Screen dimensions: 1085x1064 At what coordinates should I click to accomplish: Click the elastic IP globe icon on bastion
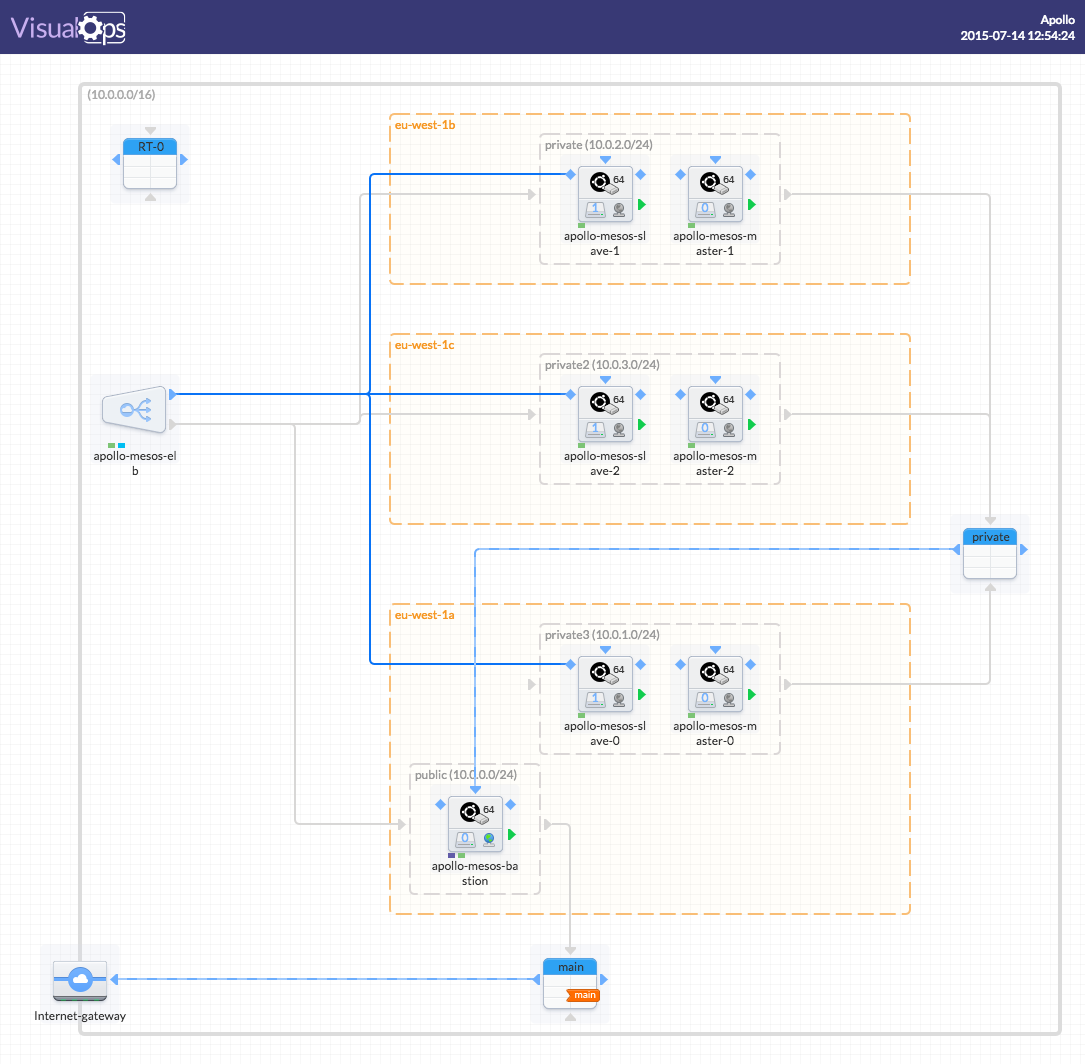[489, 839]
